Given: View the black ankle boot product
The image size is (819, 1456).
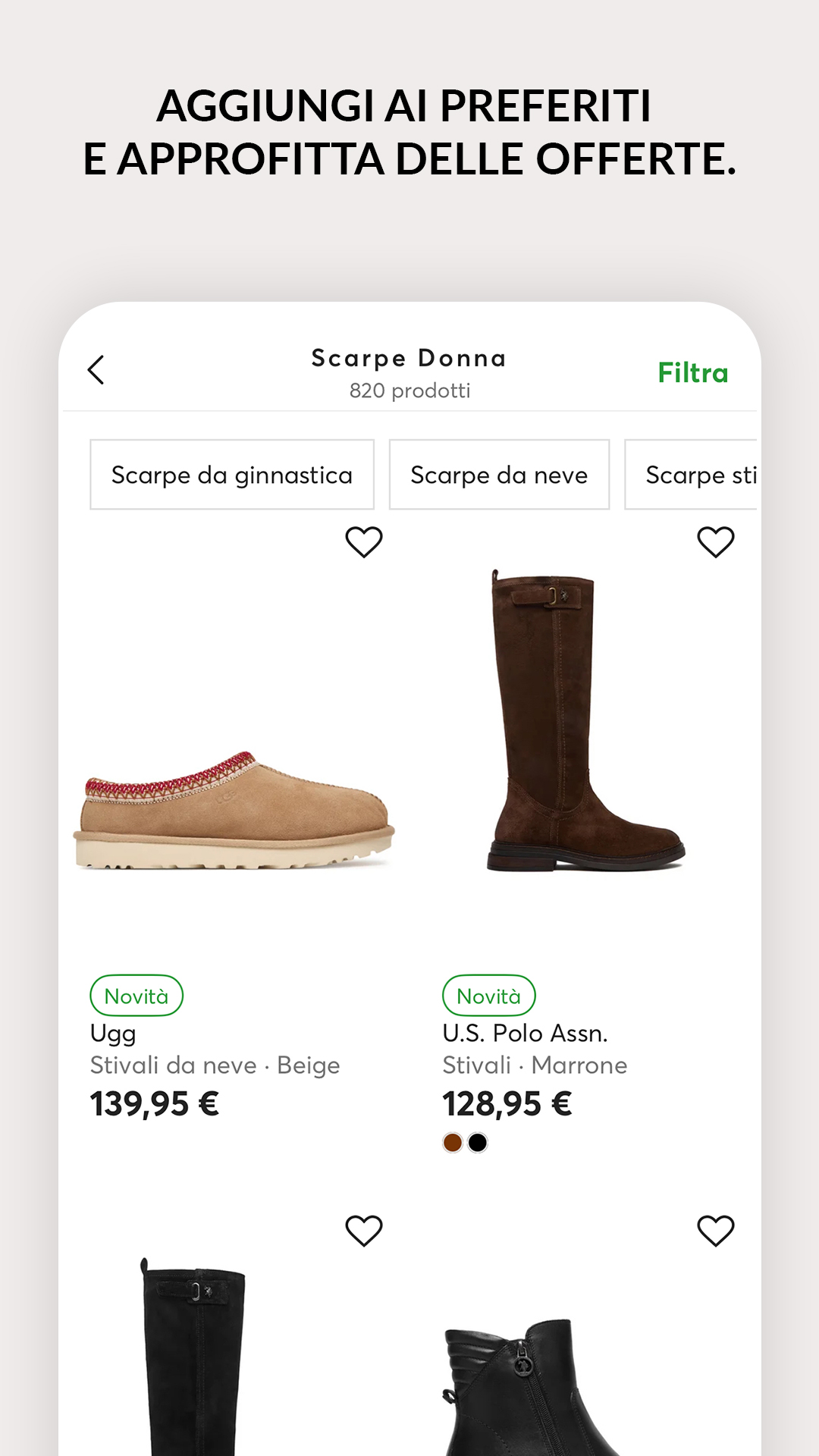Looking at the screenshot, I should click(x=531, y=1388).
